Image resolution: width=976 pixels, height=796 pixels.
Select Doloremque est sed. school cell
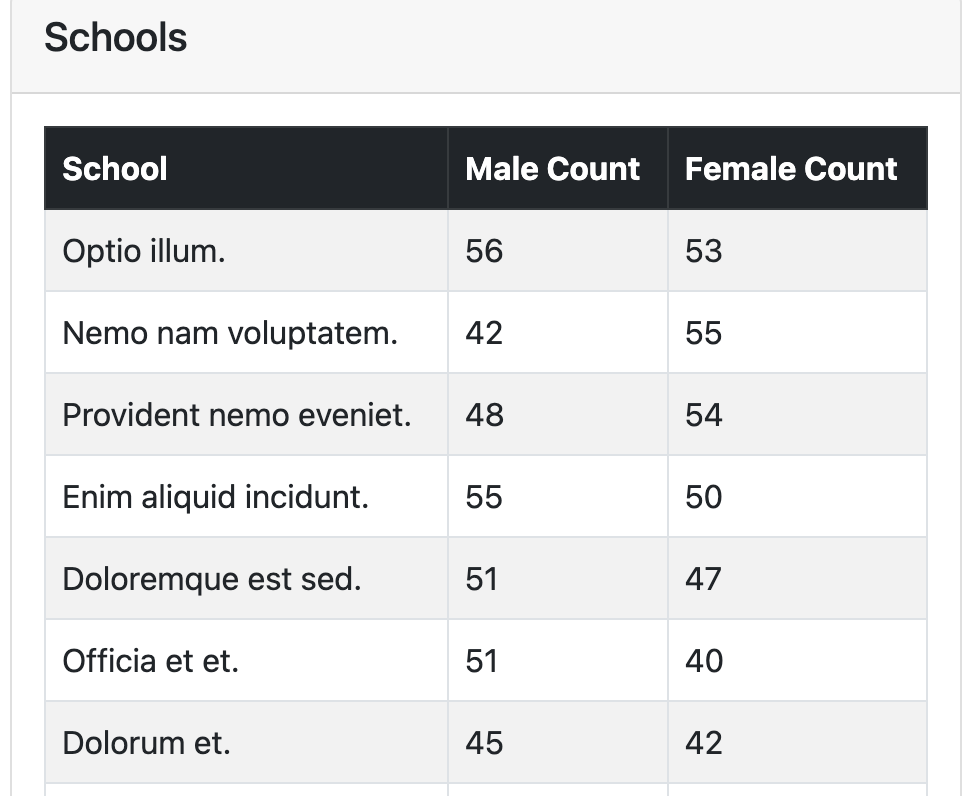pos(246,579)
